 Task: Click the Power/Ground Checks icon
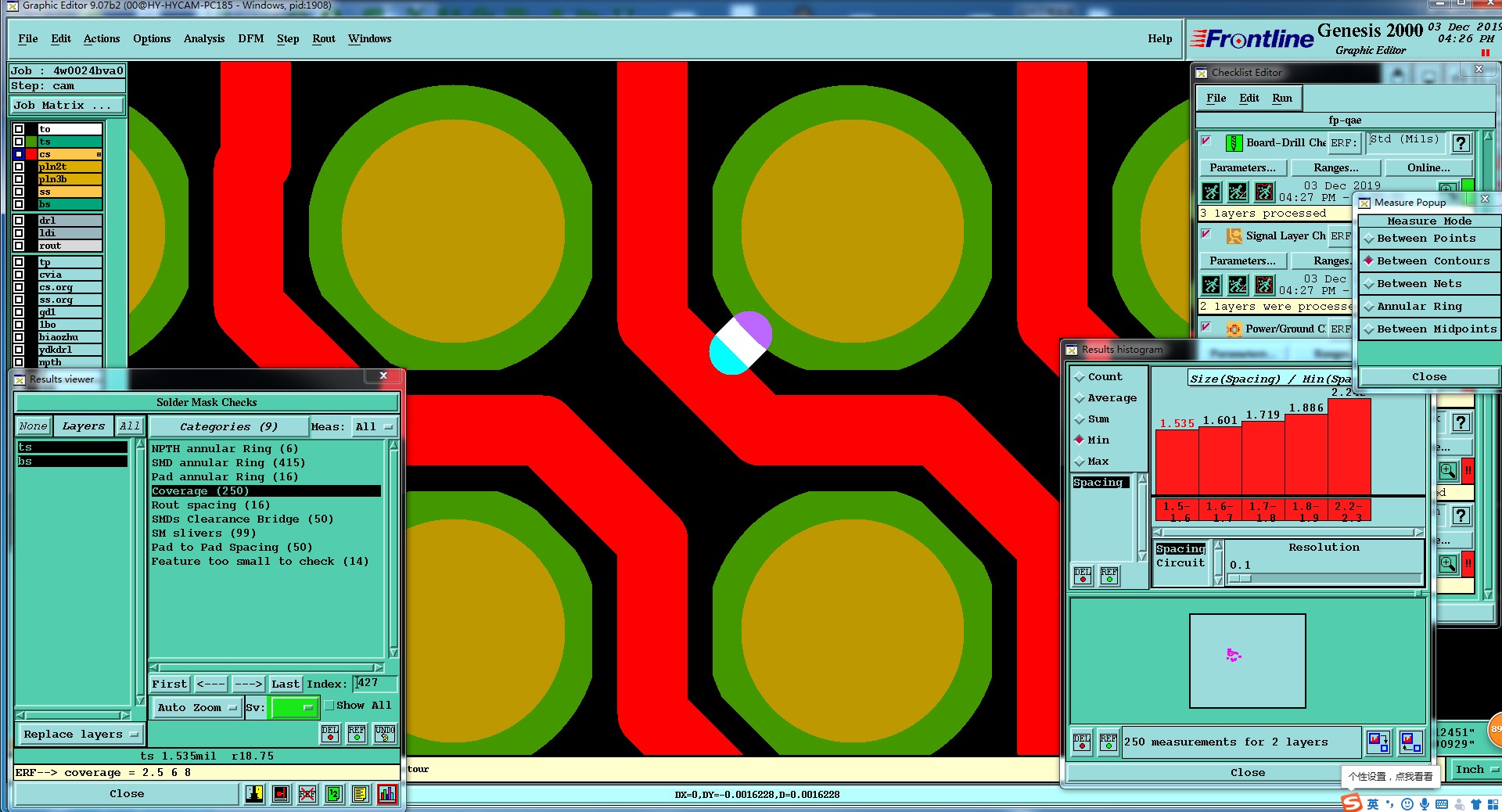tap(1234, 329)
